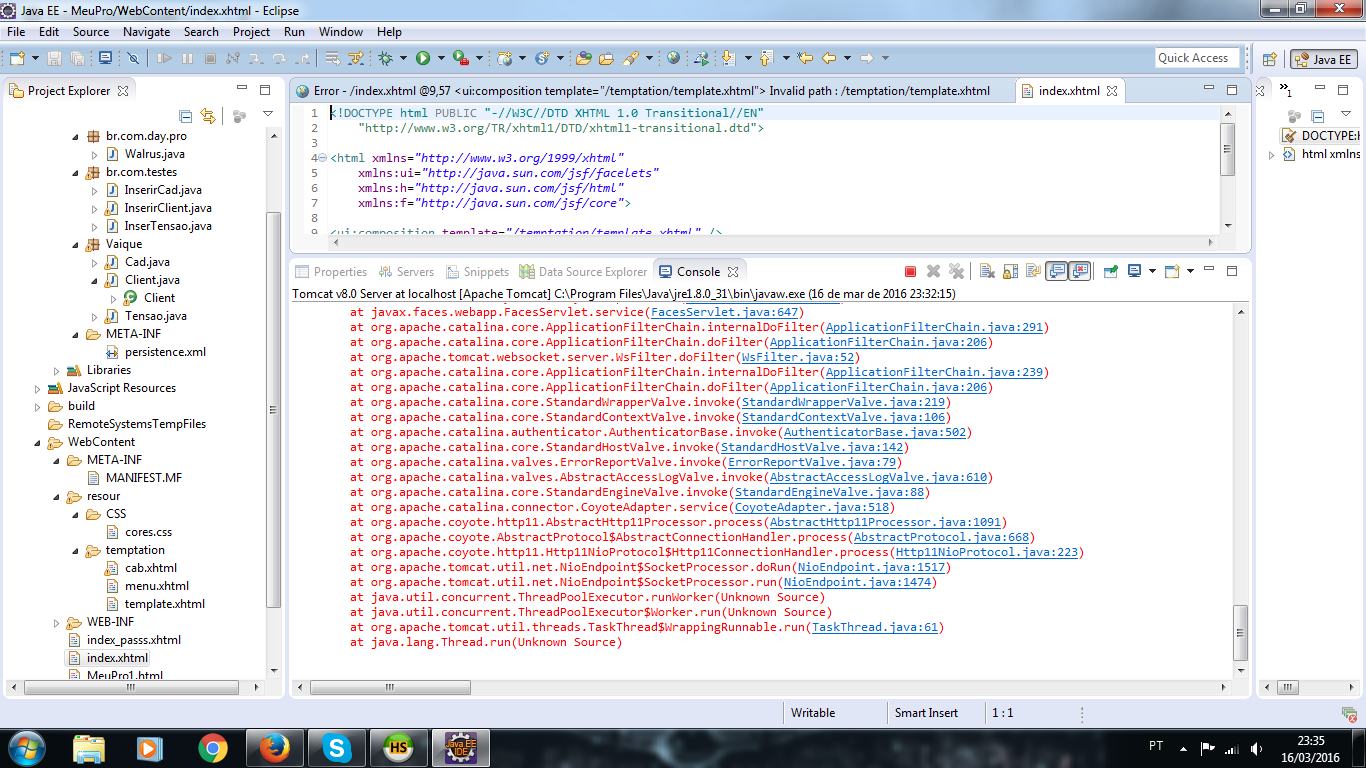Expand WEB-INF folder node

[57, 622]
